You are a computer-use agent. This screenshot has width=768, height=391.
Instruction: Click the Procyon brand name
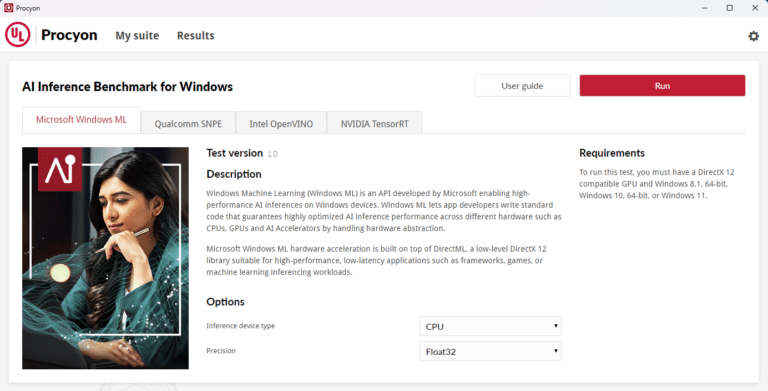coord(69,35)
